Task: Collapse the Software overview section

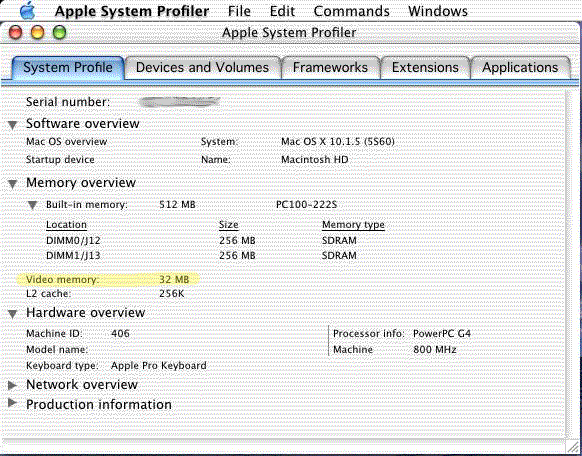Action: click(13, 125)
